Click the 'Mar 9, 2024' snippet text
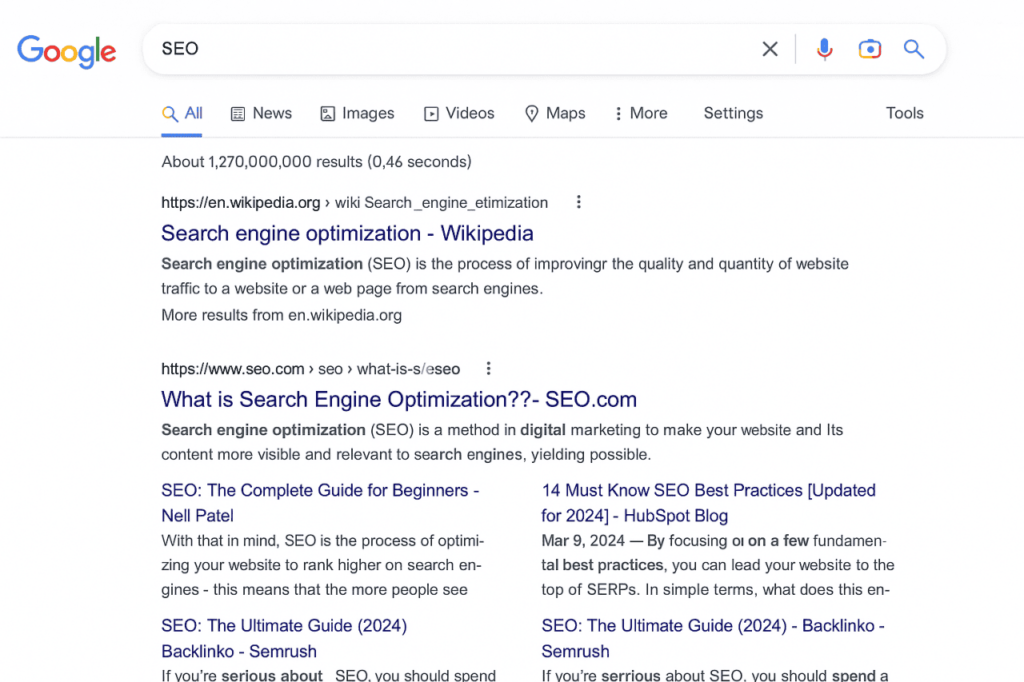Screen dimensions: 1024x682 tap(583, 541)
